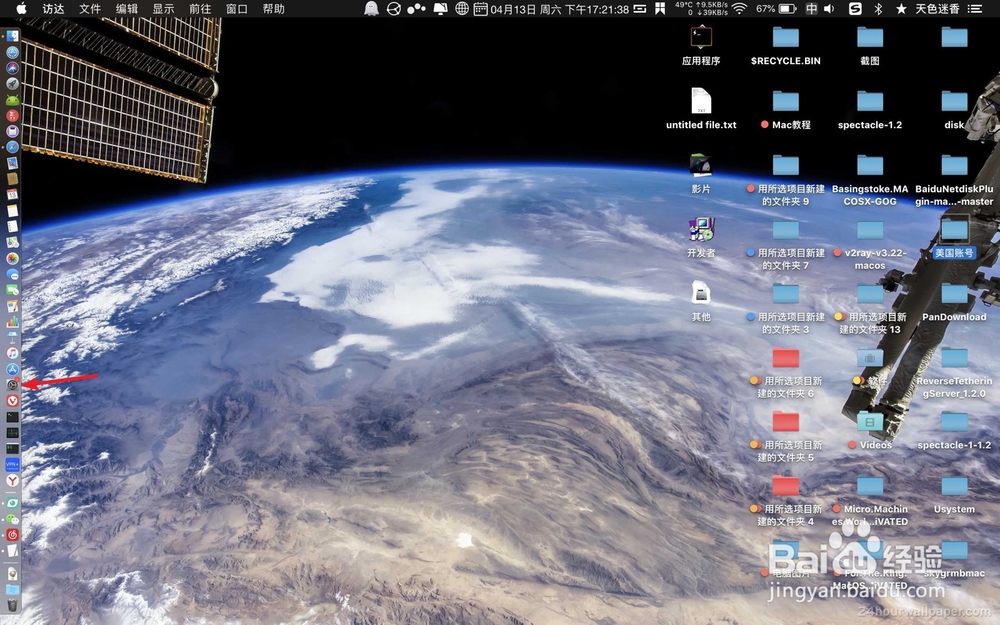1000x625 pixels.
Task: Open the 前往 menu
Action: 200,9
